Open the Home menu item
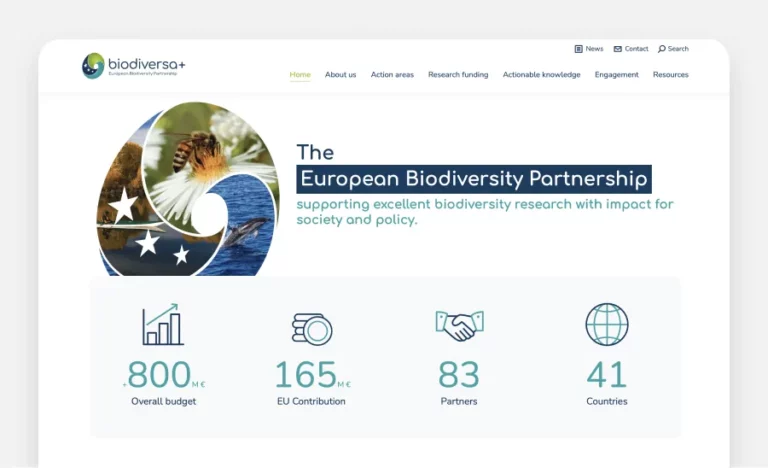The width and height of the screenshot is (768, 468). coord(300,75)
